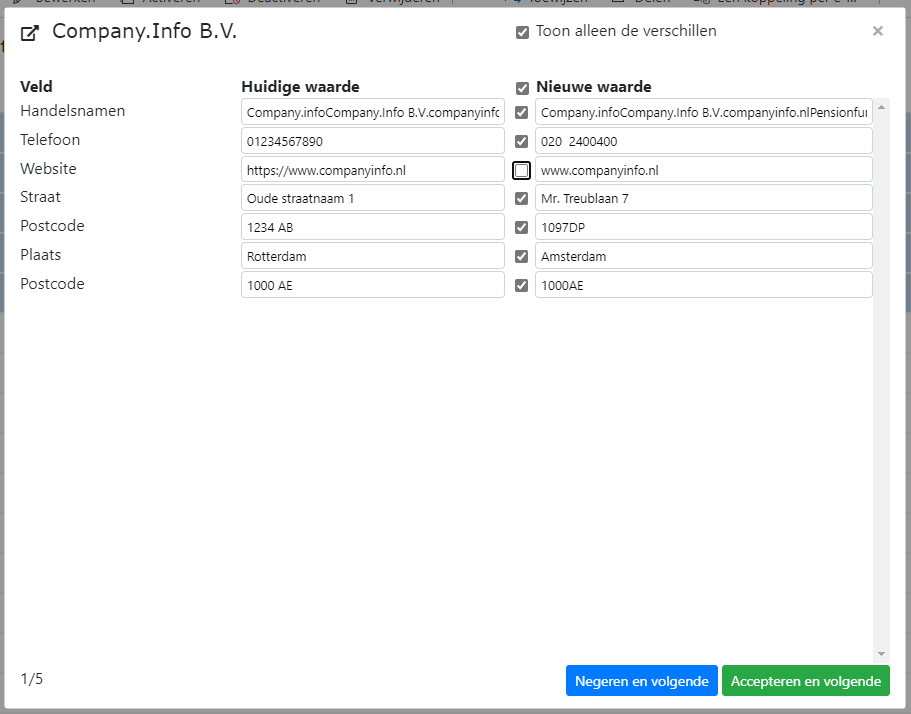Image resolution: width=911 pixels, height=714 pixels.
Task: Close the comparison dialog with X
Action: (x=877, y=31)
